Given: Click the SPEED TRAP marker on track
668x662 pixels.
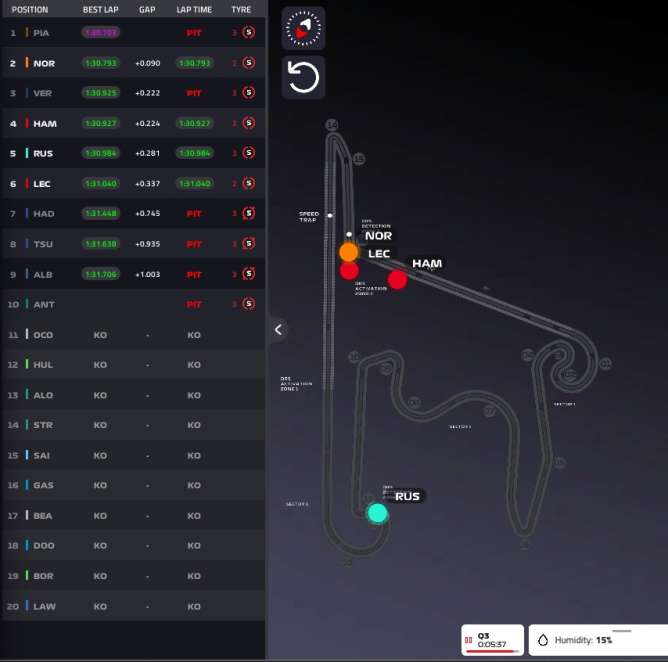Looking at the screenshot, I should [x=330, y=216].
